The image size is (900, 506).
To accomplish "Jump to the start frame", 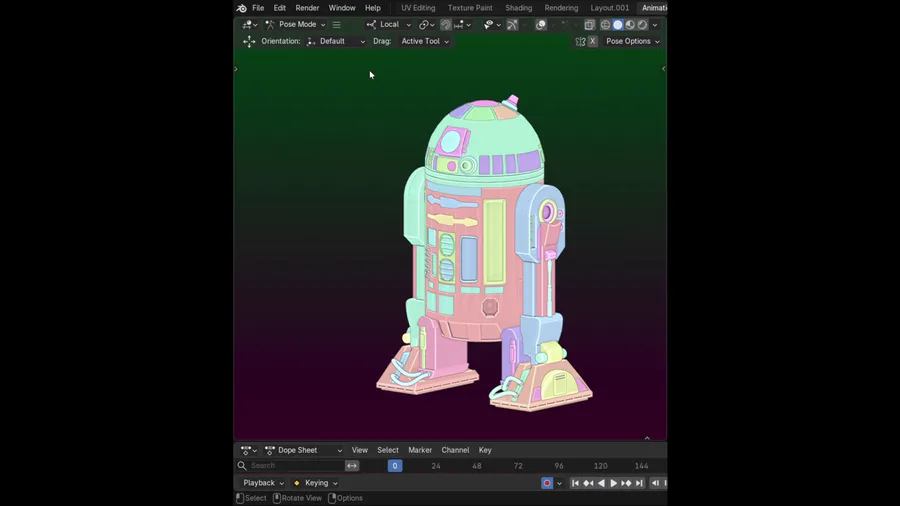I will pos(575,483).
